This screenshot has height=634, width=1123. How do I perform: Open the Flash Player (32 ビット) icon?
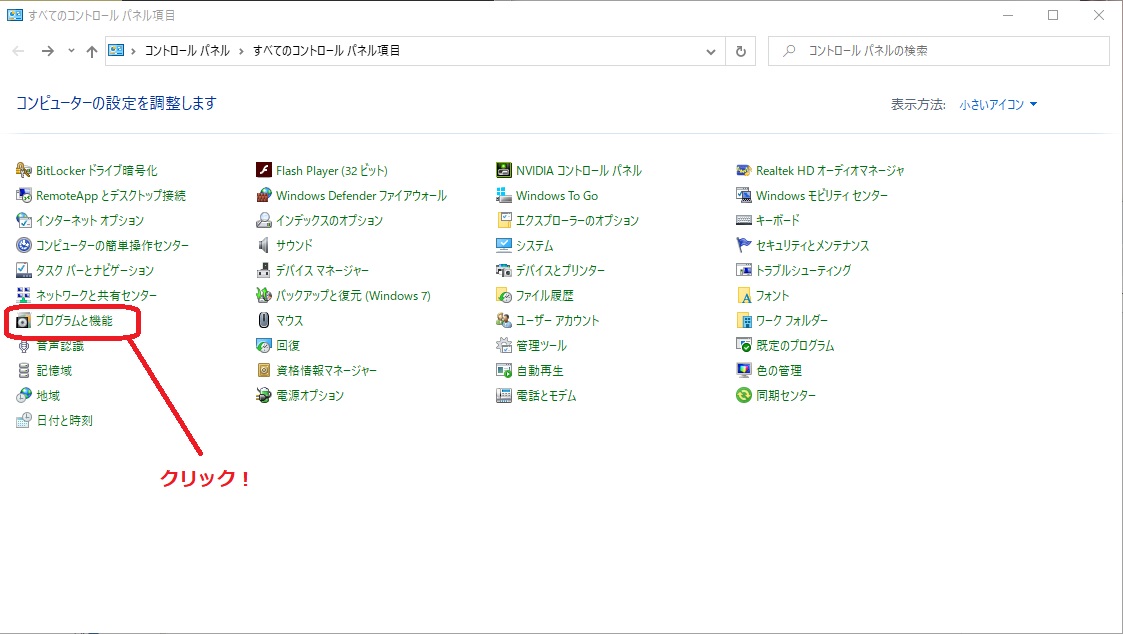pos(264,170)
